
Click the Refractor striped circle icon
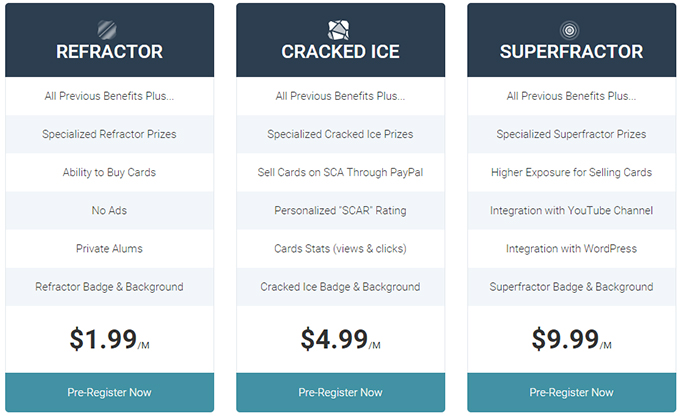[107, 30]
